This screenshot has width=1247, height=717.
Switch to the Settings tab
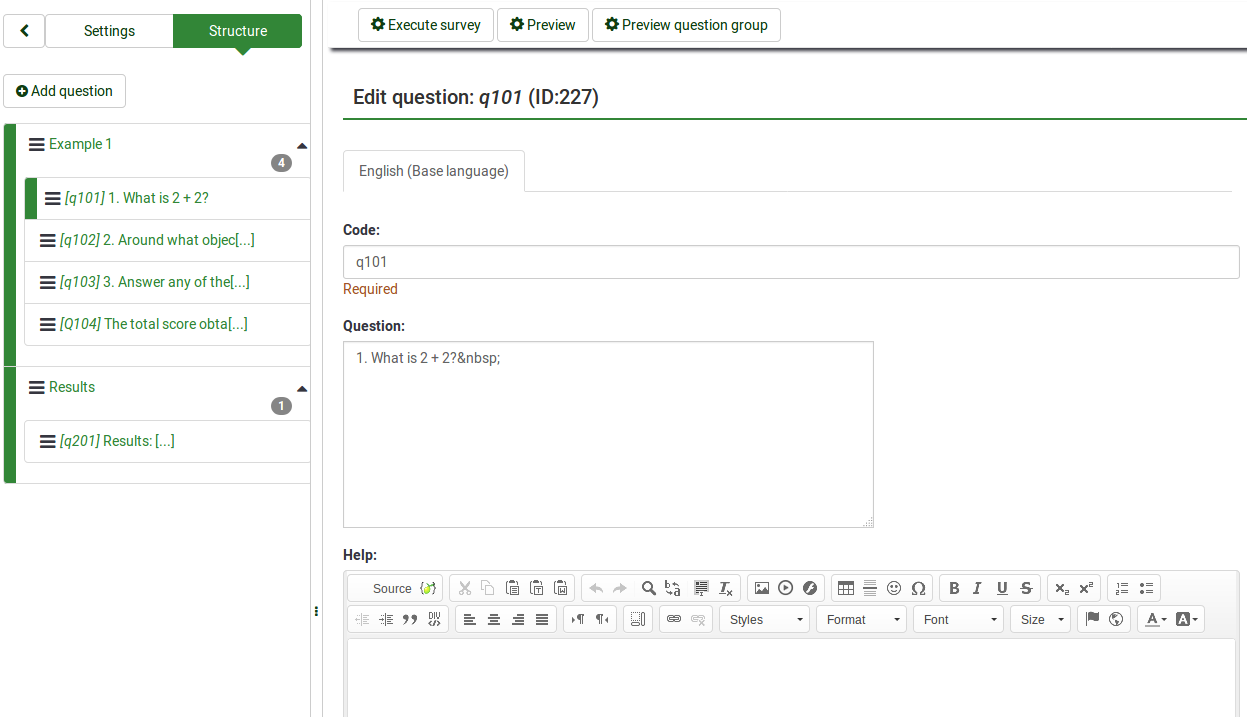click(109, 31)
